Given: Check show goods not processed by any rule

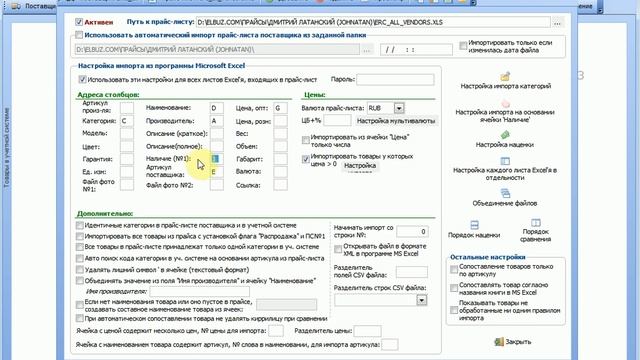Looking at the screenshot, I should coord(454,310).
